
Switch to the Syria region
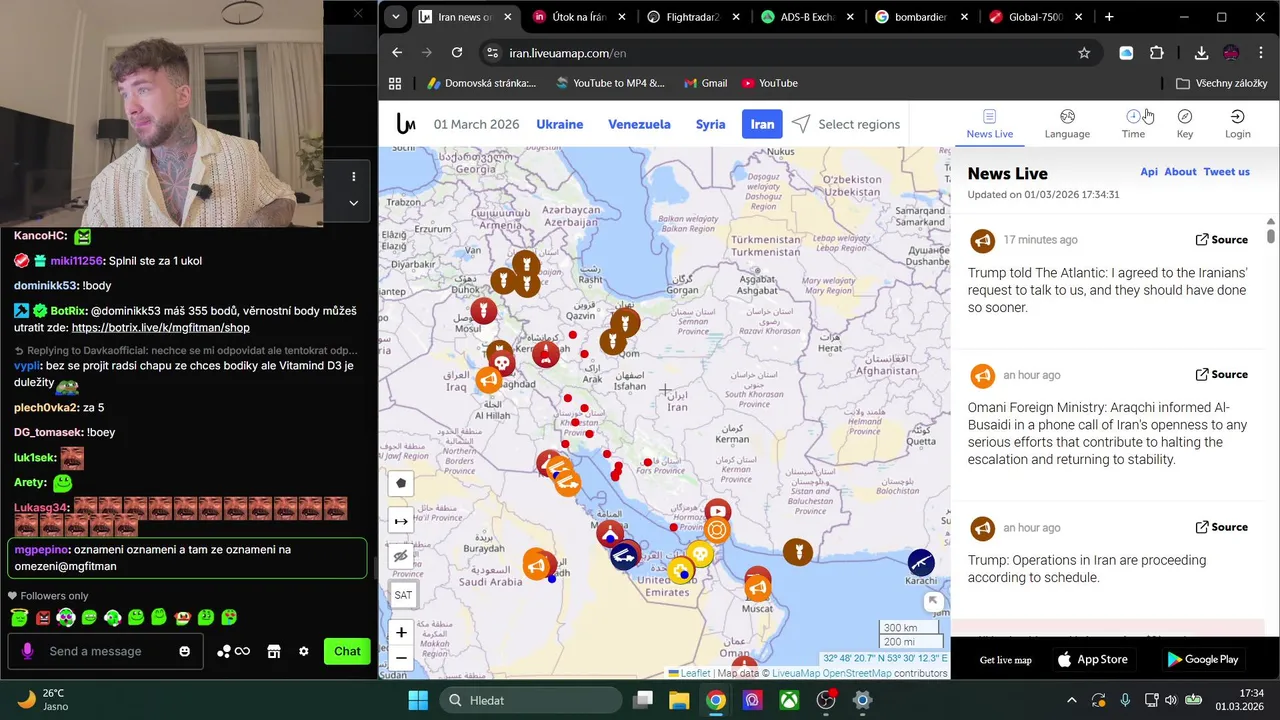pyautogui.click(x=711, y=124)
